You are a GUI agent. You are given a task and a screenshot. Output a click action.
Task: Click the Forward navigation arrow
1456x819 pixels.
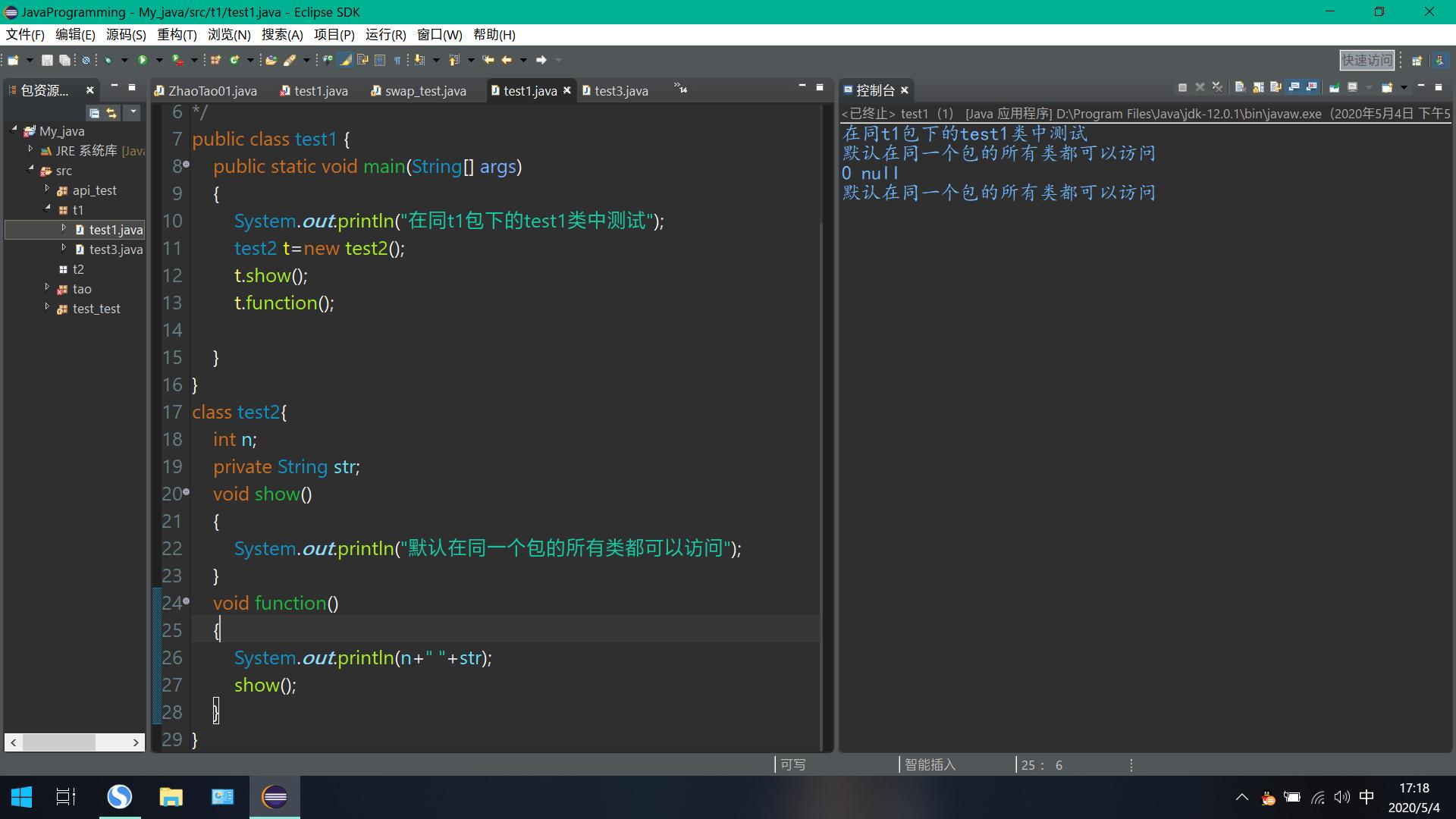click(541, 60)
